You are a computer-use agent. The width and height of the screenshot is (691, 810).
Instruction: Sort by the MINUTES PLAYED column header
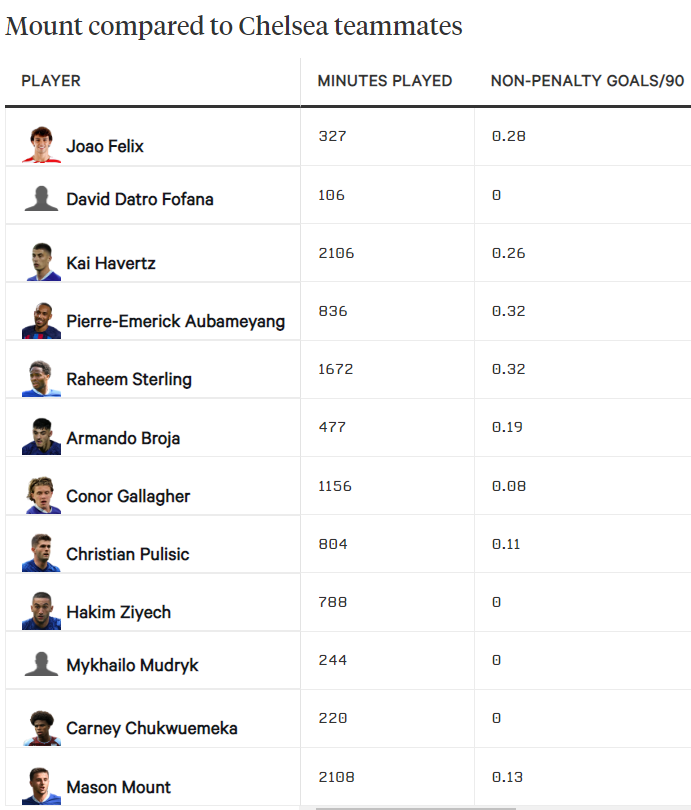(385, 81)
